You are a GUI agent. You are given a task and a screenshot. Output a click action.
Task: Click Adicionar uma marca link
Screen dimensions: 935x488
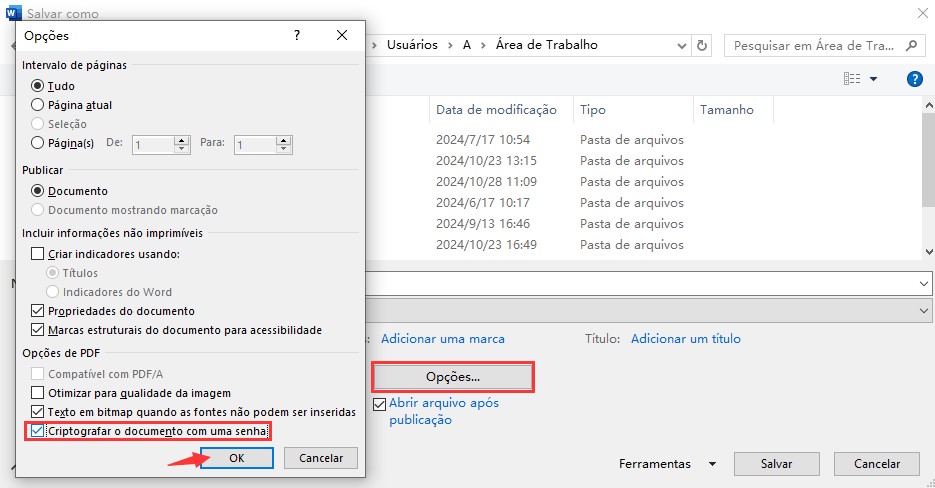(442, 339)
